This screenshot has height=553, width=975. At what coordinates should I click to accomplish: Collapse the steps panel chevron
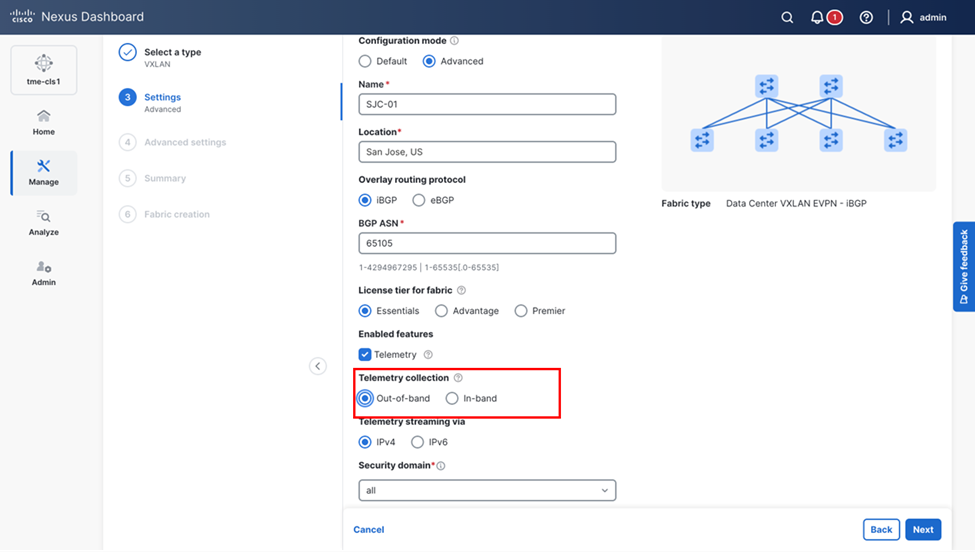(x=318, y=366)
